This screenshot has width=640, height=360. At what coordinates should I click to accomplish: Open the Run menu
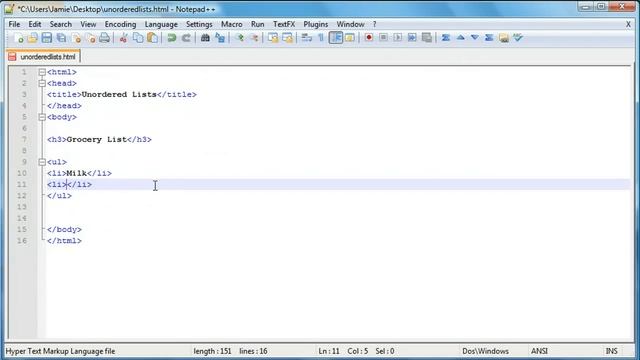(258, 24)
